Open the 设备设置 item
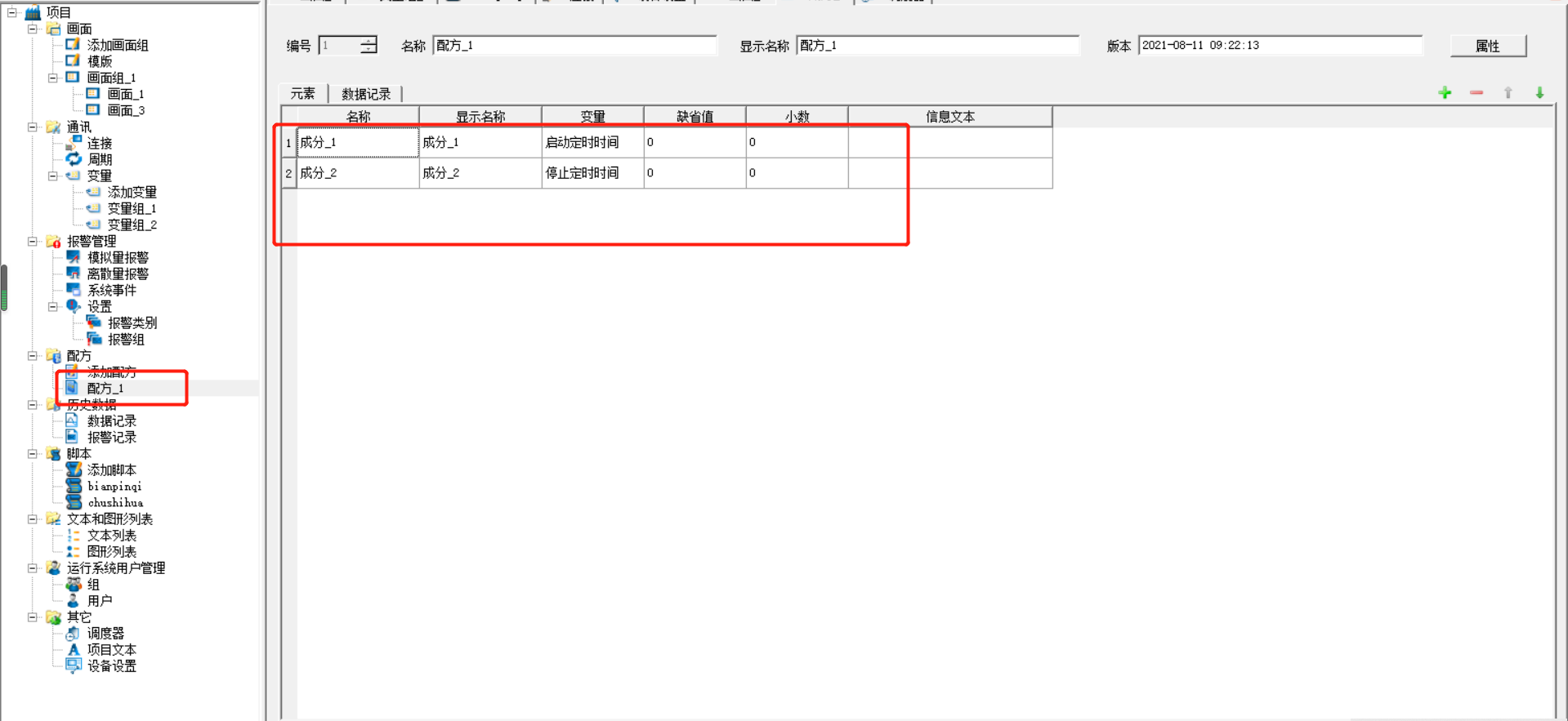Image resolution: width=1568 pixels, height=721 pixels. 112,665
